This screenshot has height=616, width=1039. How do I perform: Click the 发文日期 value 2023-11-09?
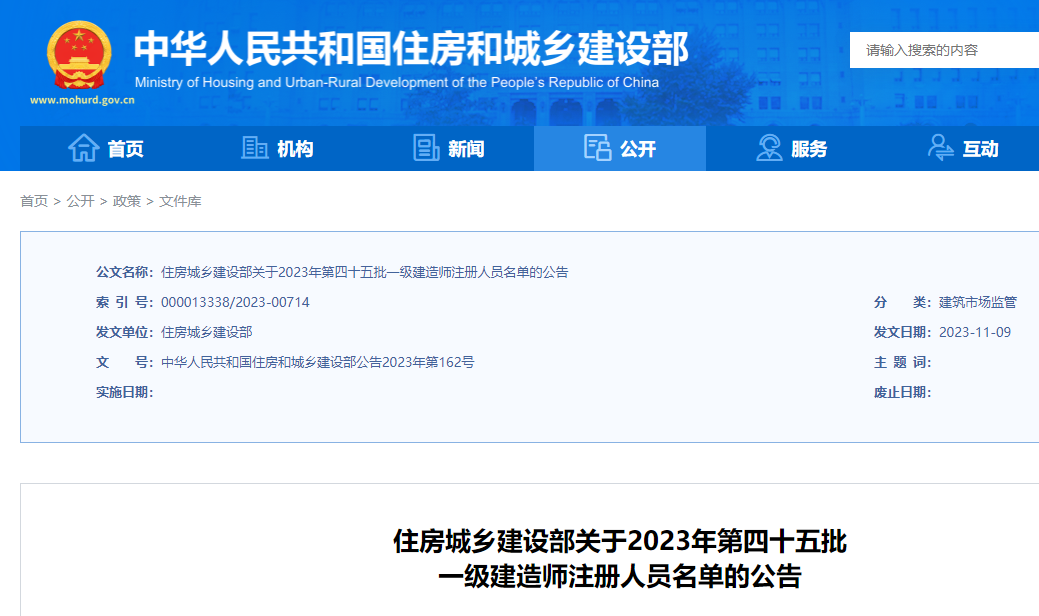coord(975,333)
